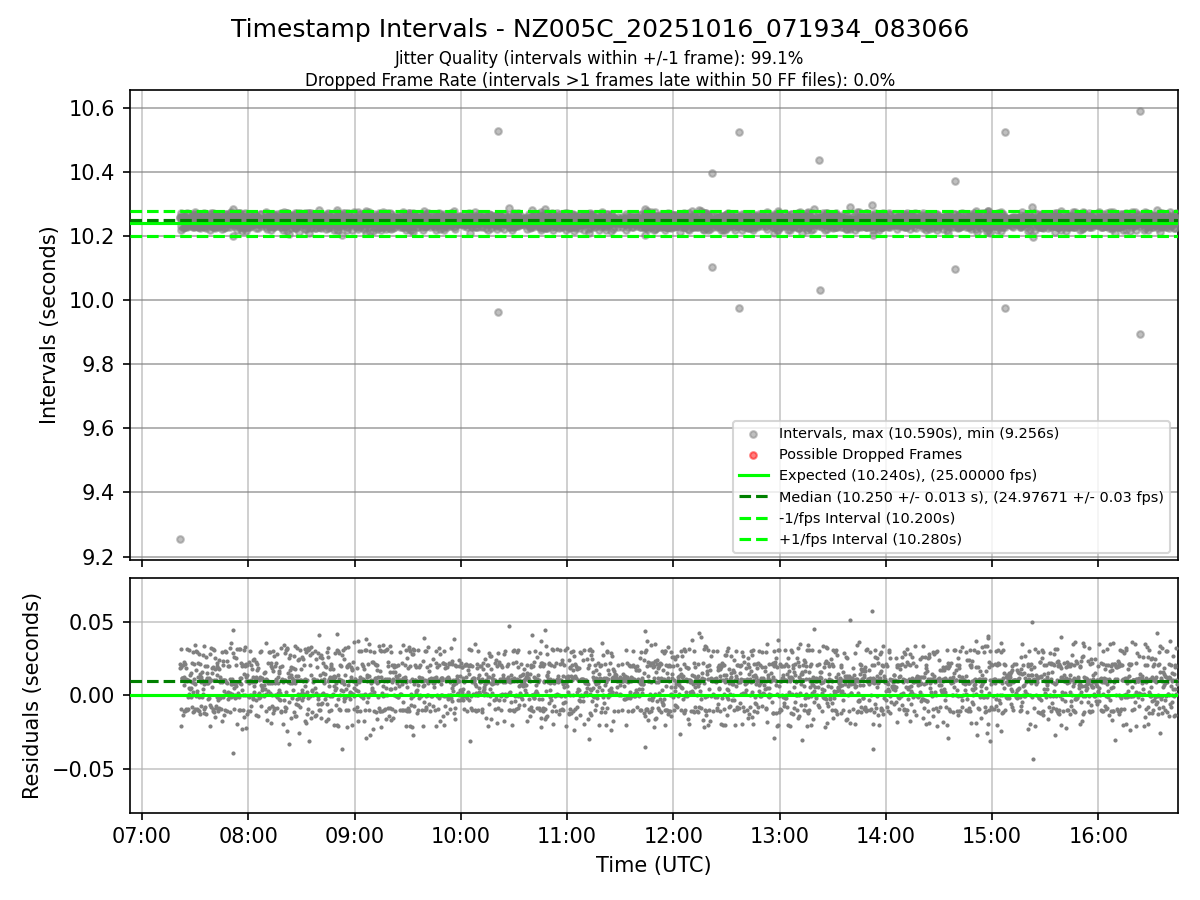The height and width of the screenshot is (900, 1200).
Task: Click the "10.6" y-axis tick label
Action: (93, 108)
